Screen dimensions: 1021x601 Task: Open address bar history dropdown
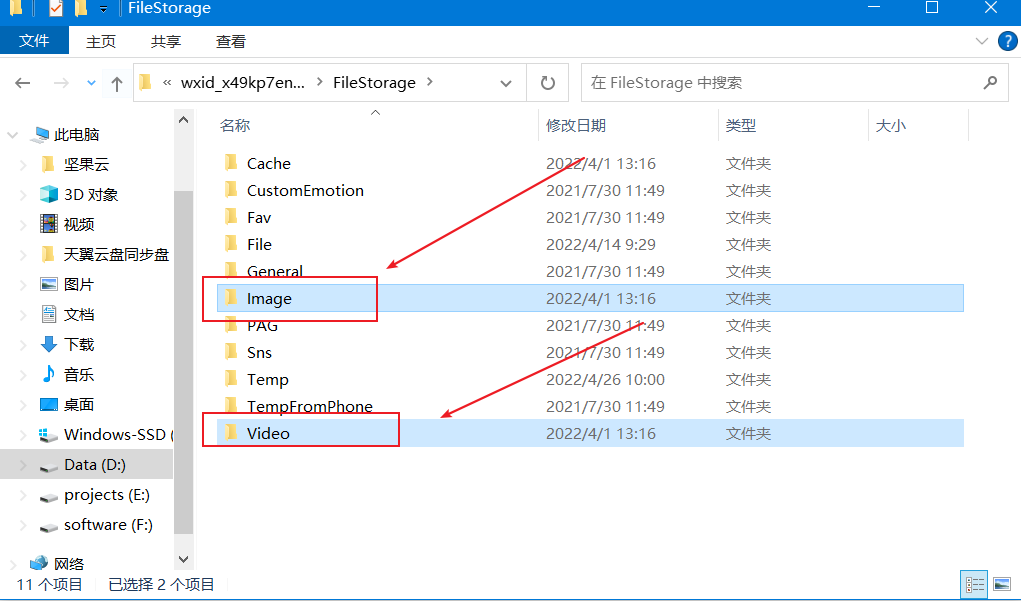pyautogui.click(x=506, y=83)
